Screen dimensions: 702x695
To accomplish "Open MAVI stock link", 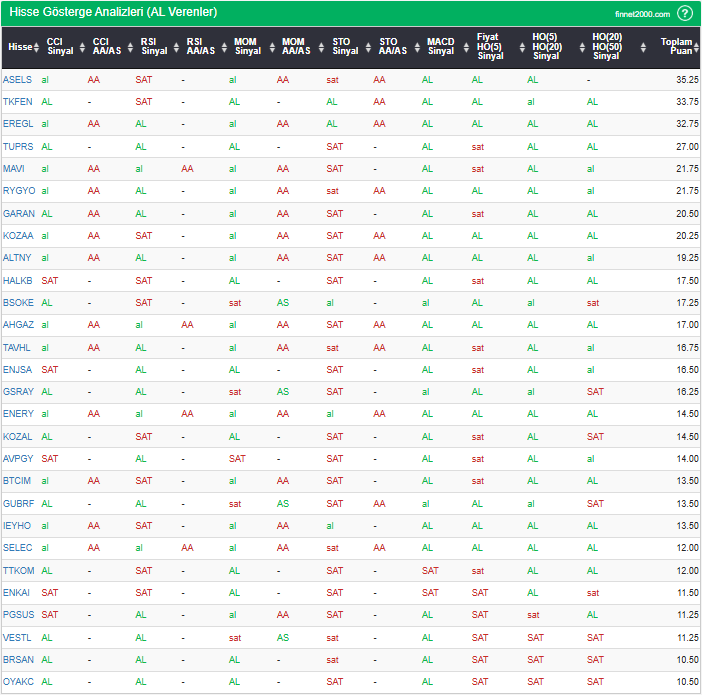I will (14, 169).
